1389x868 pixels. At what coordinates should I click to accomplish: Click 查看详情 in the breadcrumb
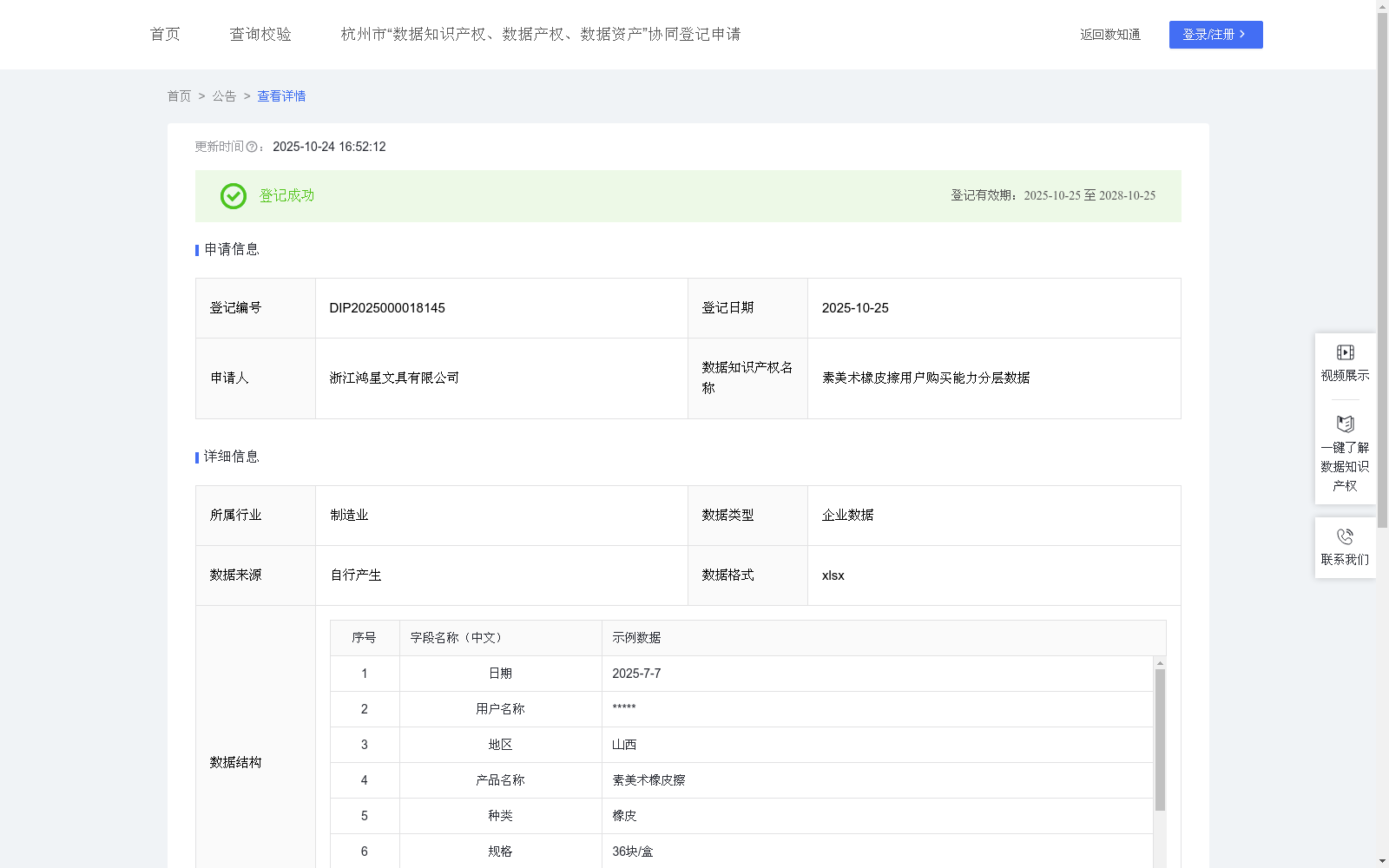tap(281, 96)
